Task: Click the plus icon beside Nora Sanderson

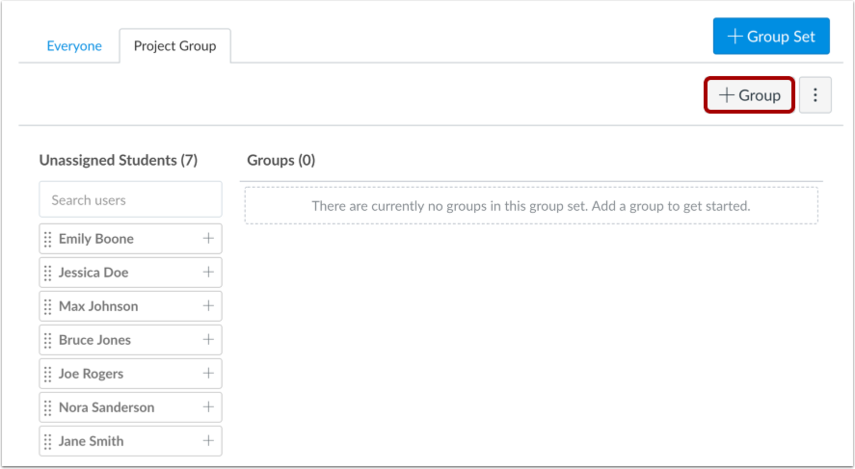Action: pyautogui.click(x=208, y=407)
